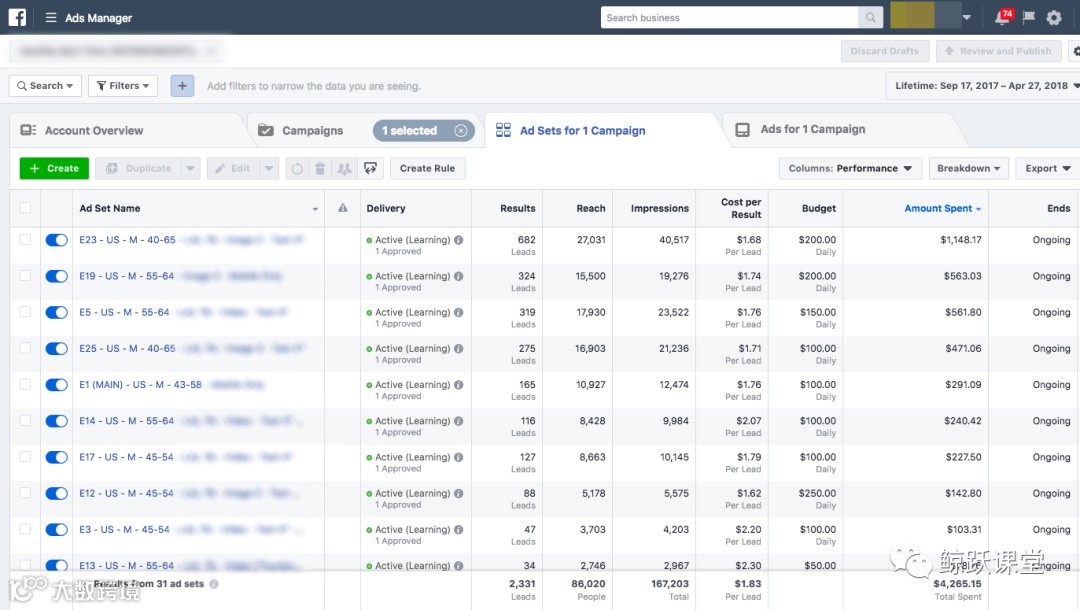Open the Lifetime date range picker

pos(983,86)
